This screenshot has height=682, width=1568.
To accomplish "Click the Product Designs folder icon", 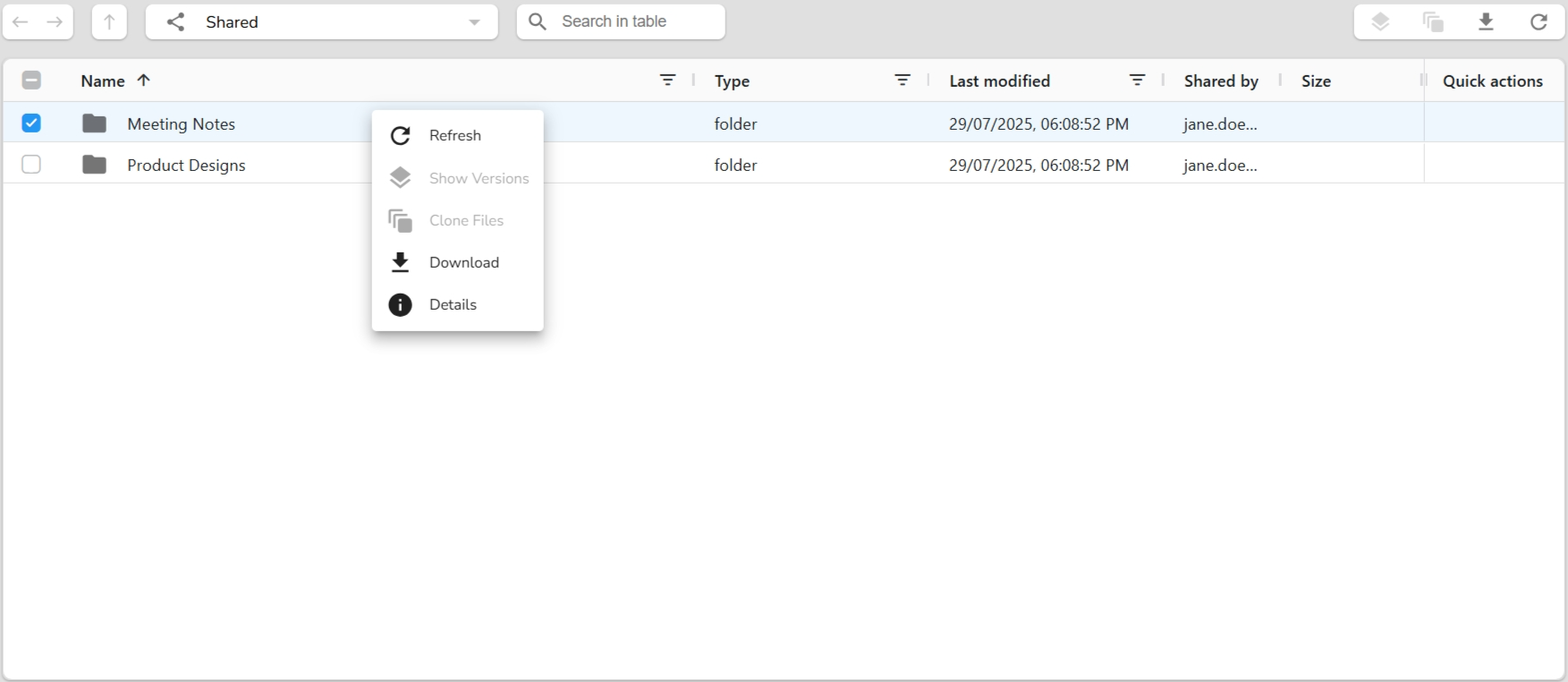I will click(94, 165).
